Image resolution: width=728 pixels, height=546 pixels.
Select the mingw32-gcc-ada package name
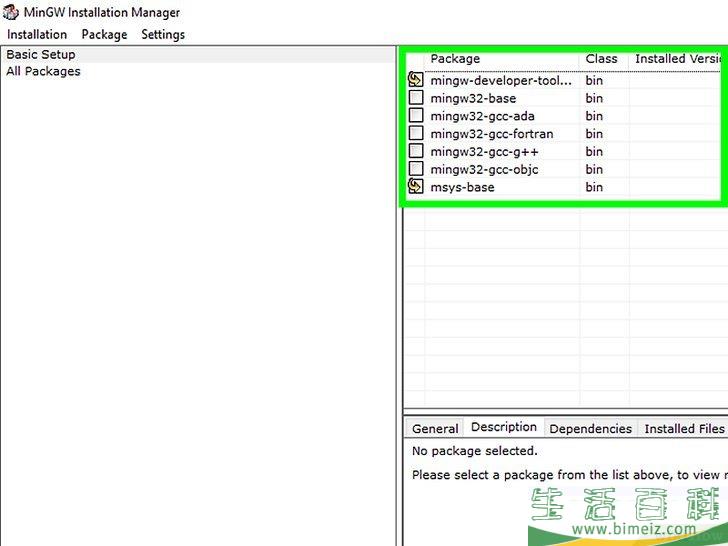point(482,116)
